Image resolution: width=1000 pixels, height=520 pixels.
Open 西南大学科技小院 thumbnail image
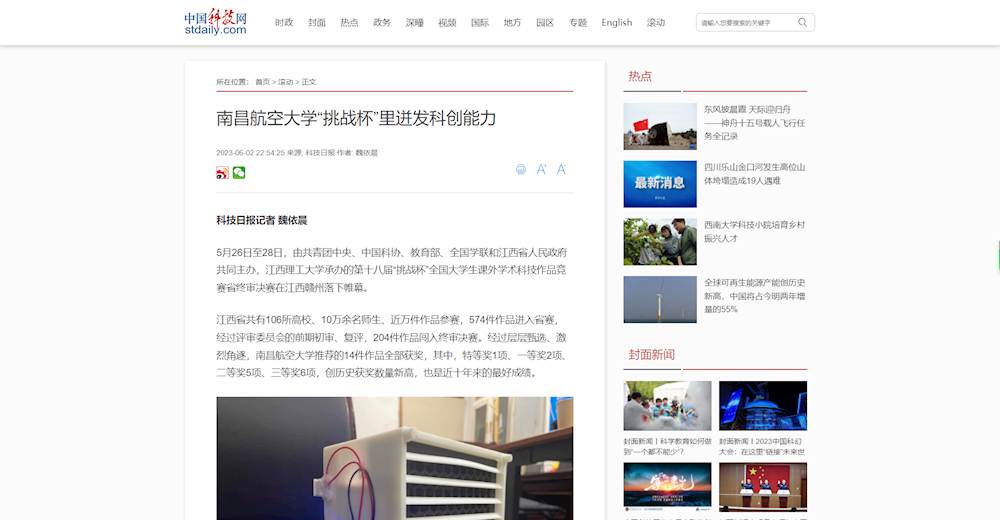click(660, 242)
